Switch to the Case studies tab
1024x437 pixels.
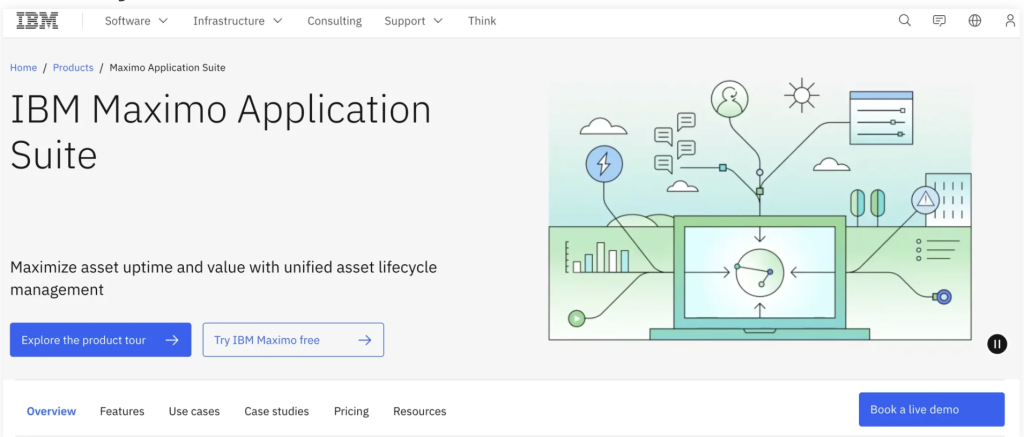tap(277, 412)
